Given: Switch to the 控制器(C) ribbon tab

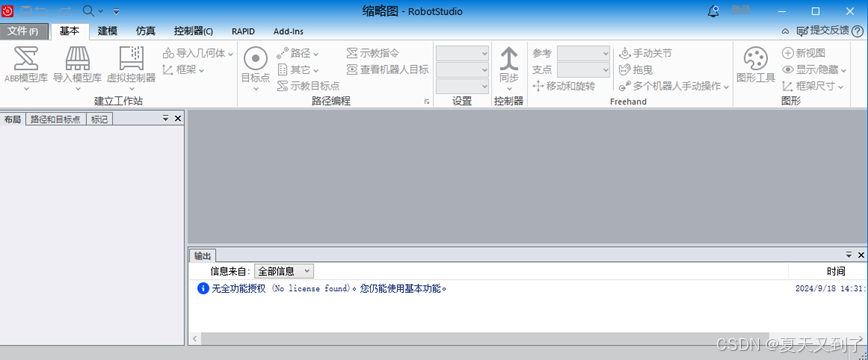Looking at the screenshot, I should pos(193,32).
